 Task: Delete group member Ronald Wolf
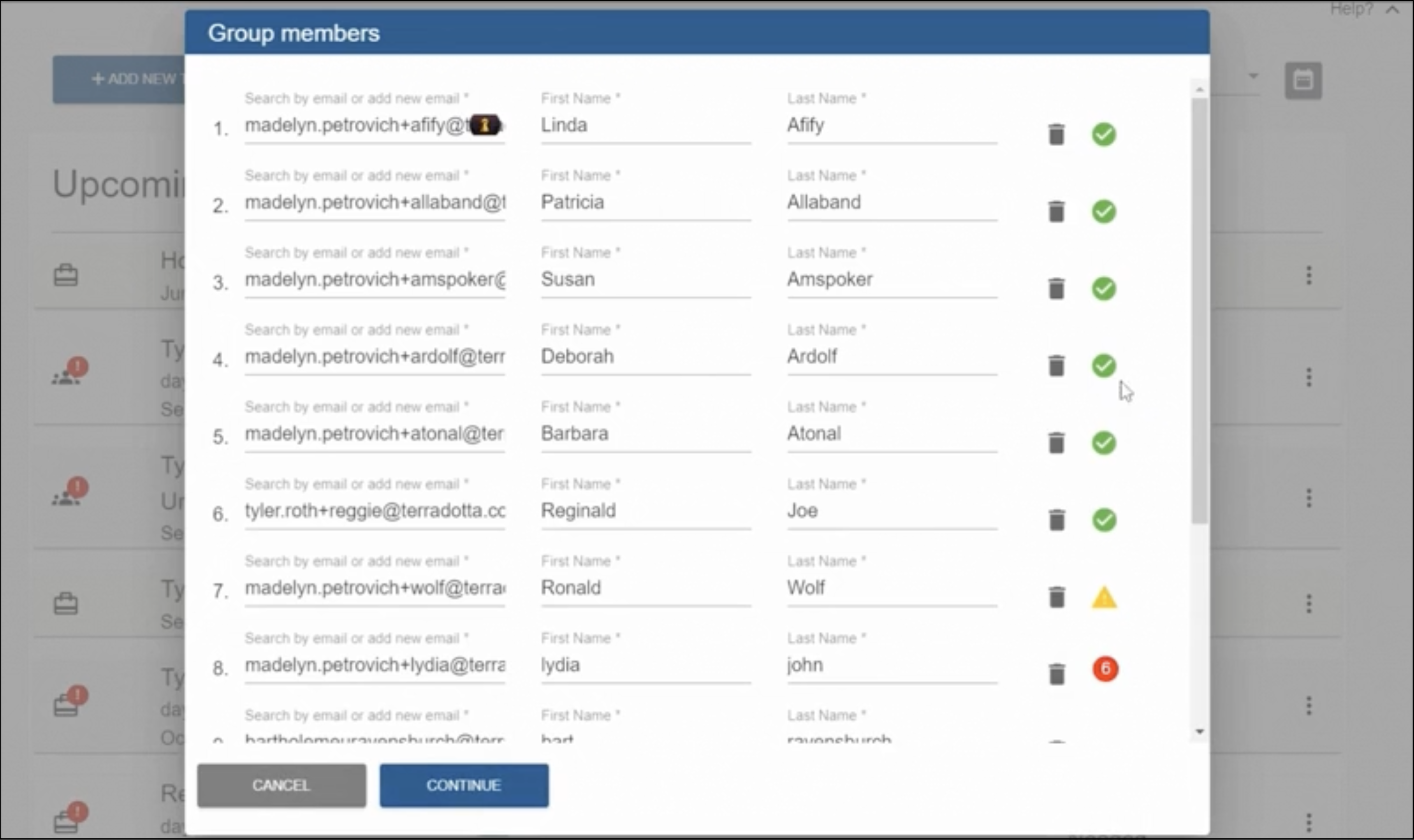[1056, 596]
